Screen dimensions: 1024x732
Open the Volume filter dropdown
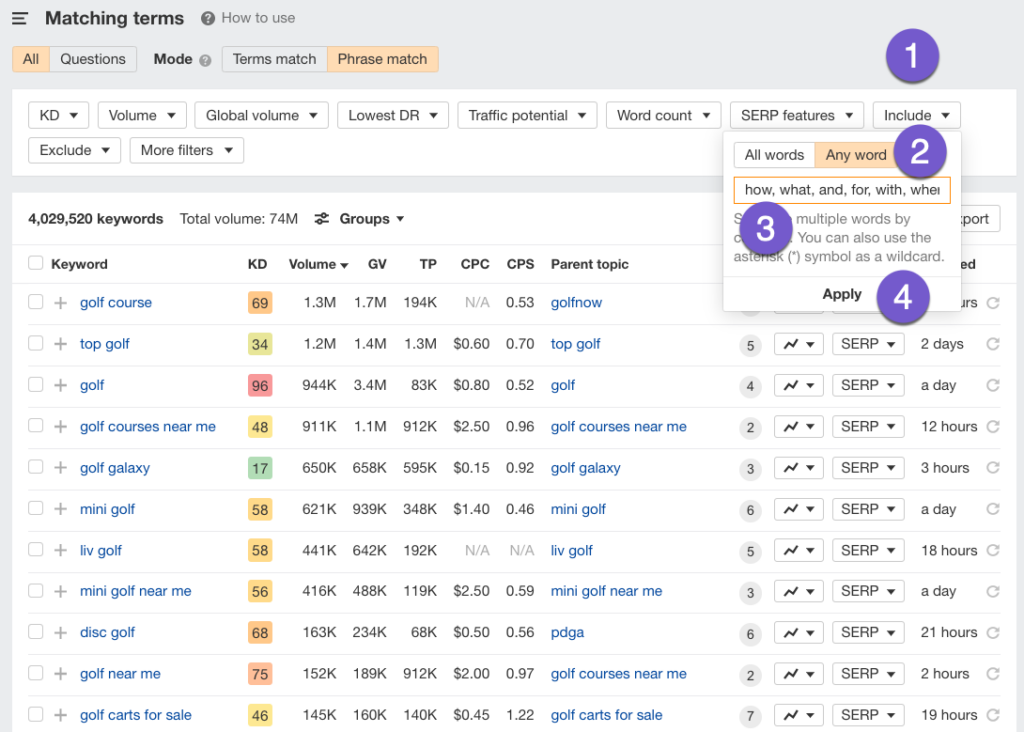coord(142,116)
